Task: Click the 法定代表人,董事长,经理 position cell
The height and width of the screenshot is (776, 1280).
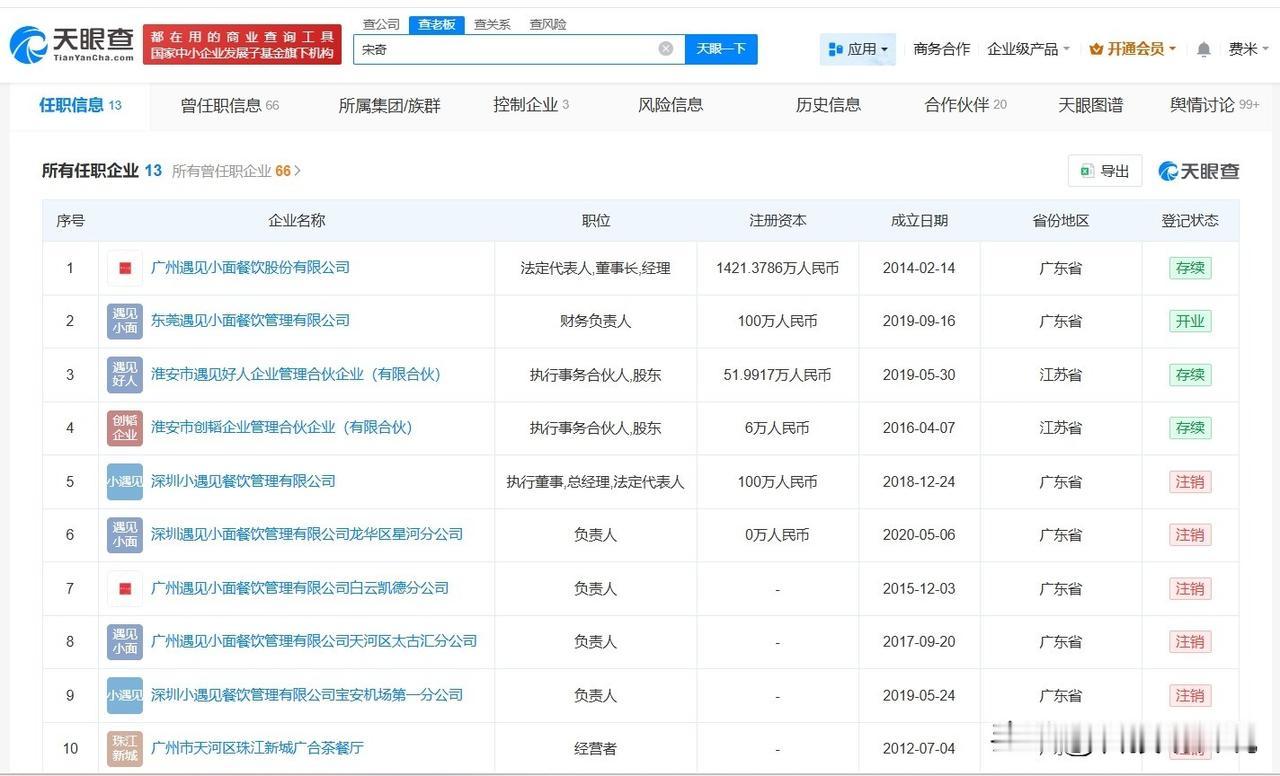Action: click(595, 268)
